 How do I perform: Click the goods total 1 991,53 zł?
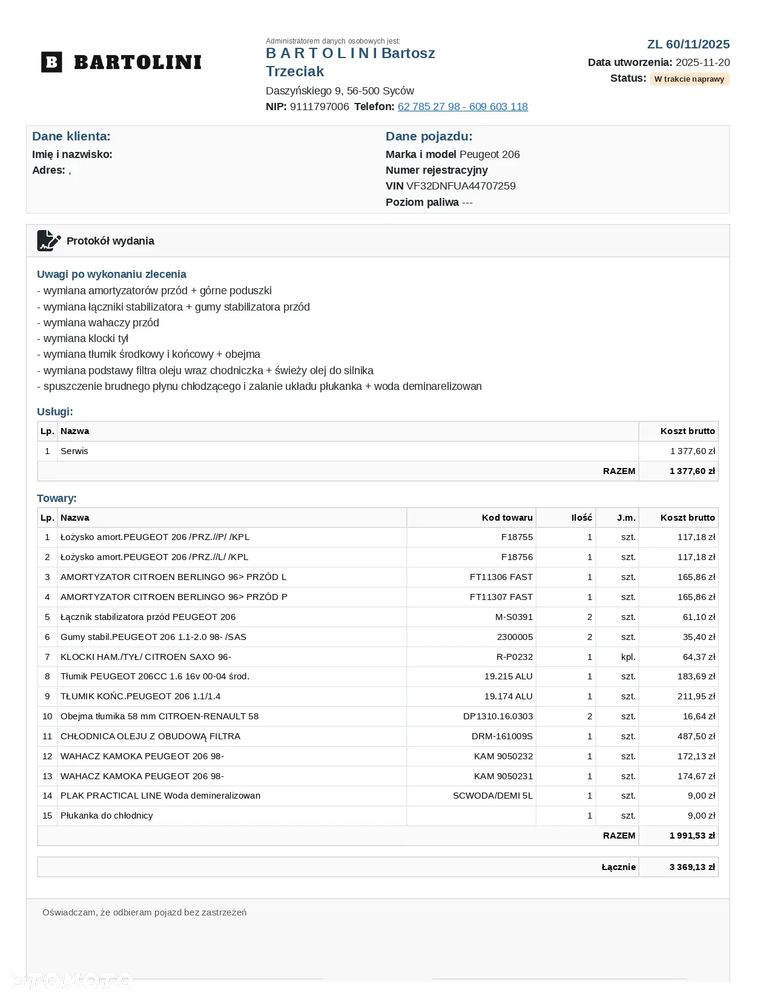click(x=692, y=836)
